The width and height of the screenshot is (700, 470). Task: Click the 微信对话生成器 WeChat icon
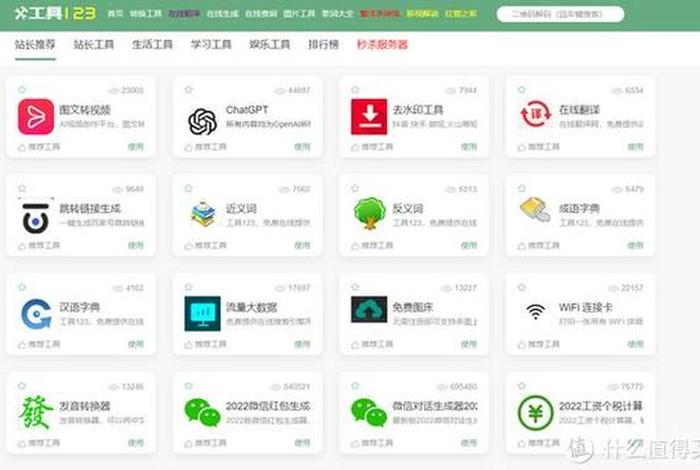[369, 412]
